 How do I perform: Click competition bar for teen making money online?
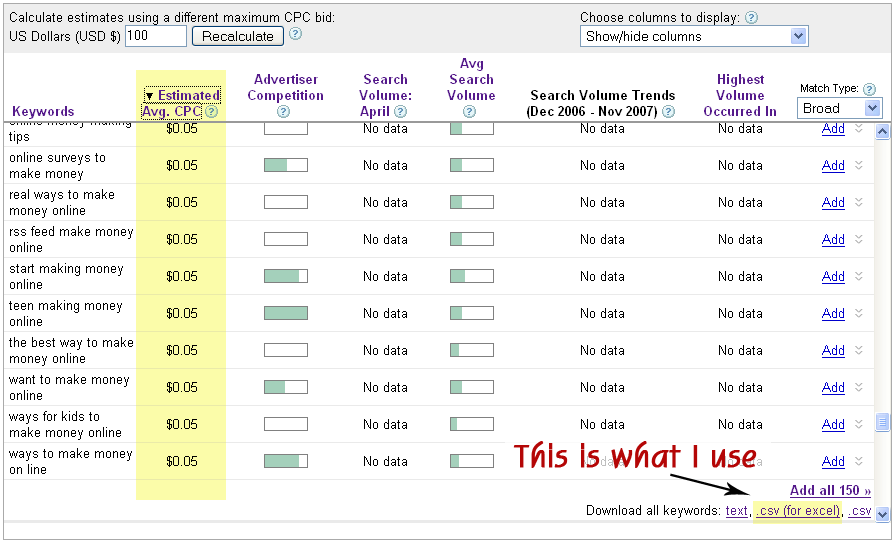coord(286,313)
